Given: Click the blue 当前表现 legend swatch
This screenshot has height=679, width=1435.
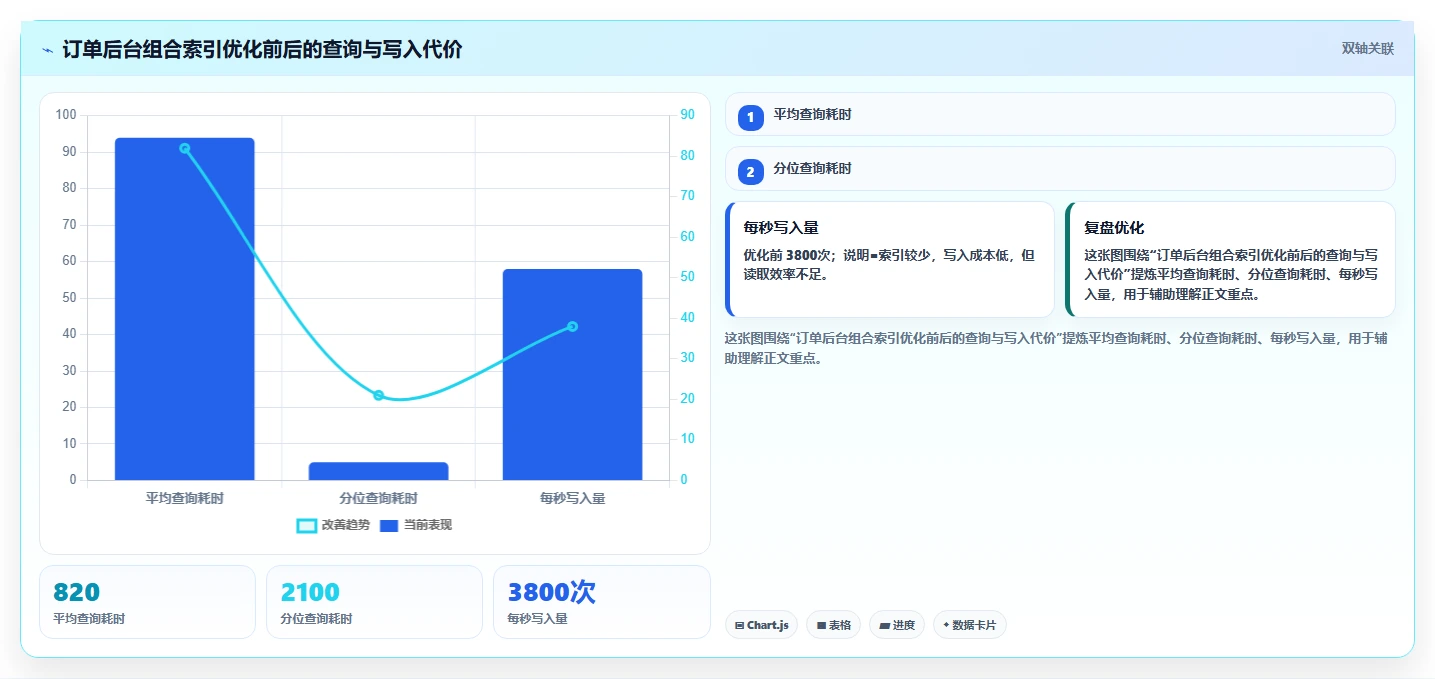Looking at the screenshot, I should click(x=389, y=526).
